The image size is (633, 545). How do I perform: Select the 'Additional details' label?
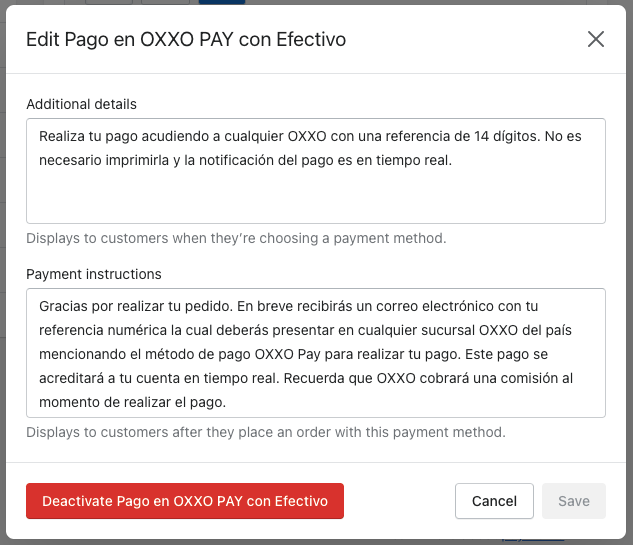[82, 104]
